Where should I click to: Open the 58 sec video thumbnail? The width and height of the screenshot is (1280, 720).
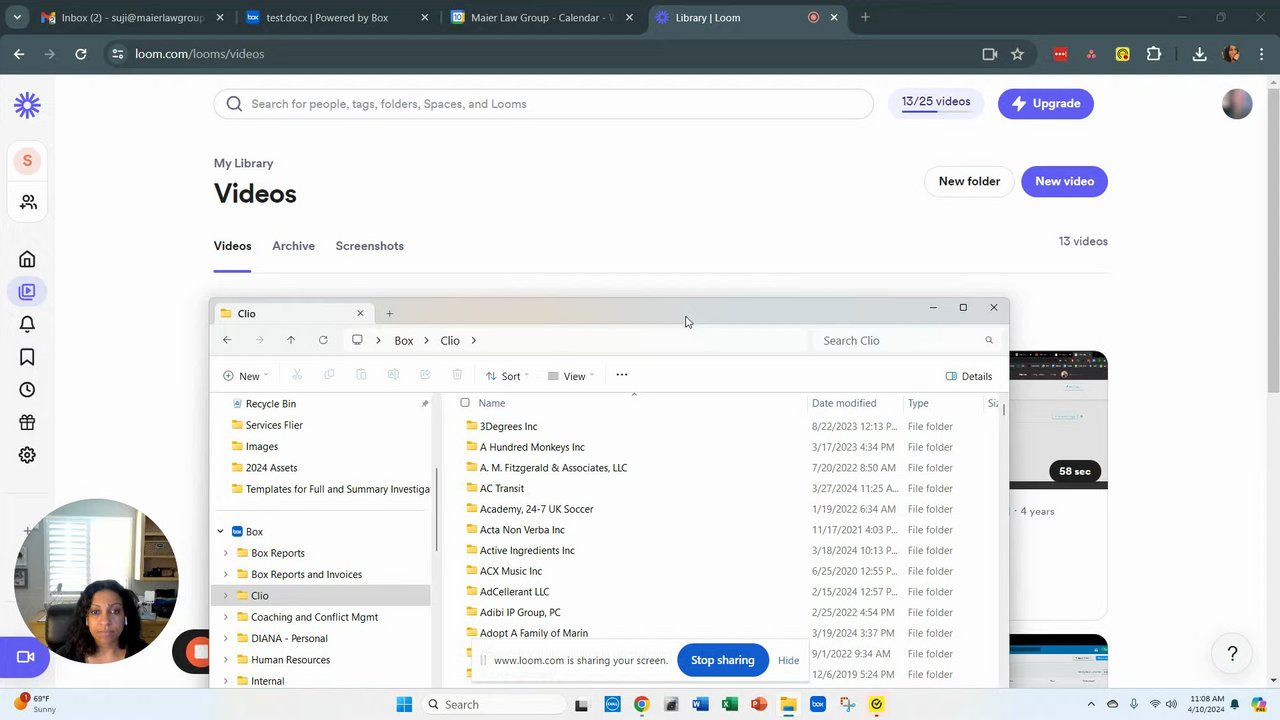(x=1058, y=420)
